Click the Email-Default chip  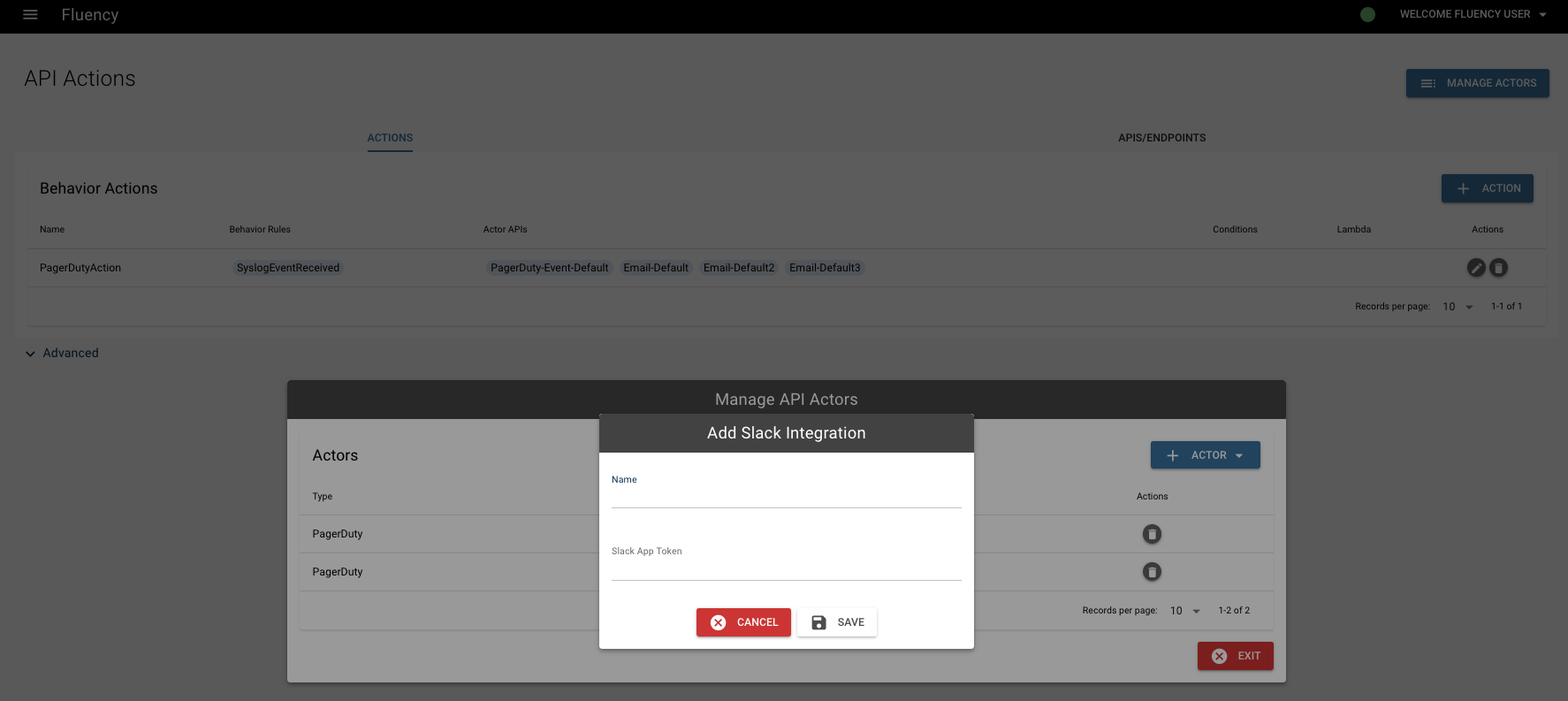click(x=656, y=268)
